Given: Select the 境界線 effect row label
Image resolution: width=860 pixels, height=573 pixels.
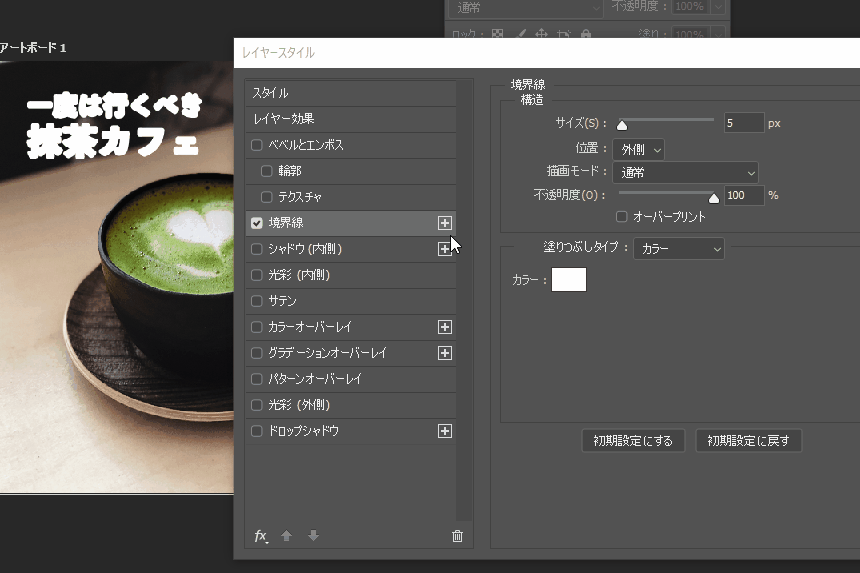Looking at the screenshot, I should 286,223.
